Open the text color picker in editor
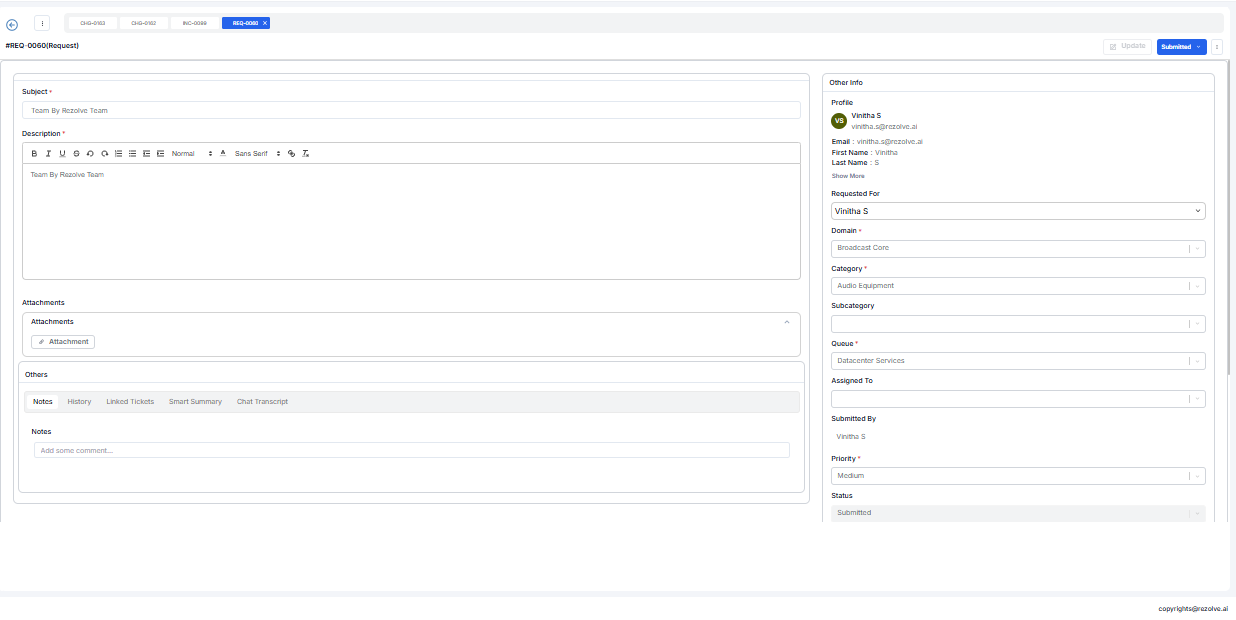The image size is (1236, 620). coord(223,153)
